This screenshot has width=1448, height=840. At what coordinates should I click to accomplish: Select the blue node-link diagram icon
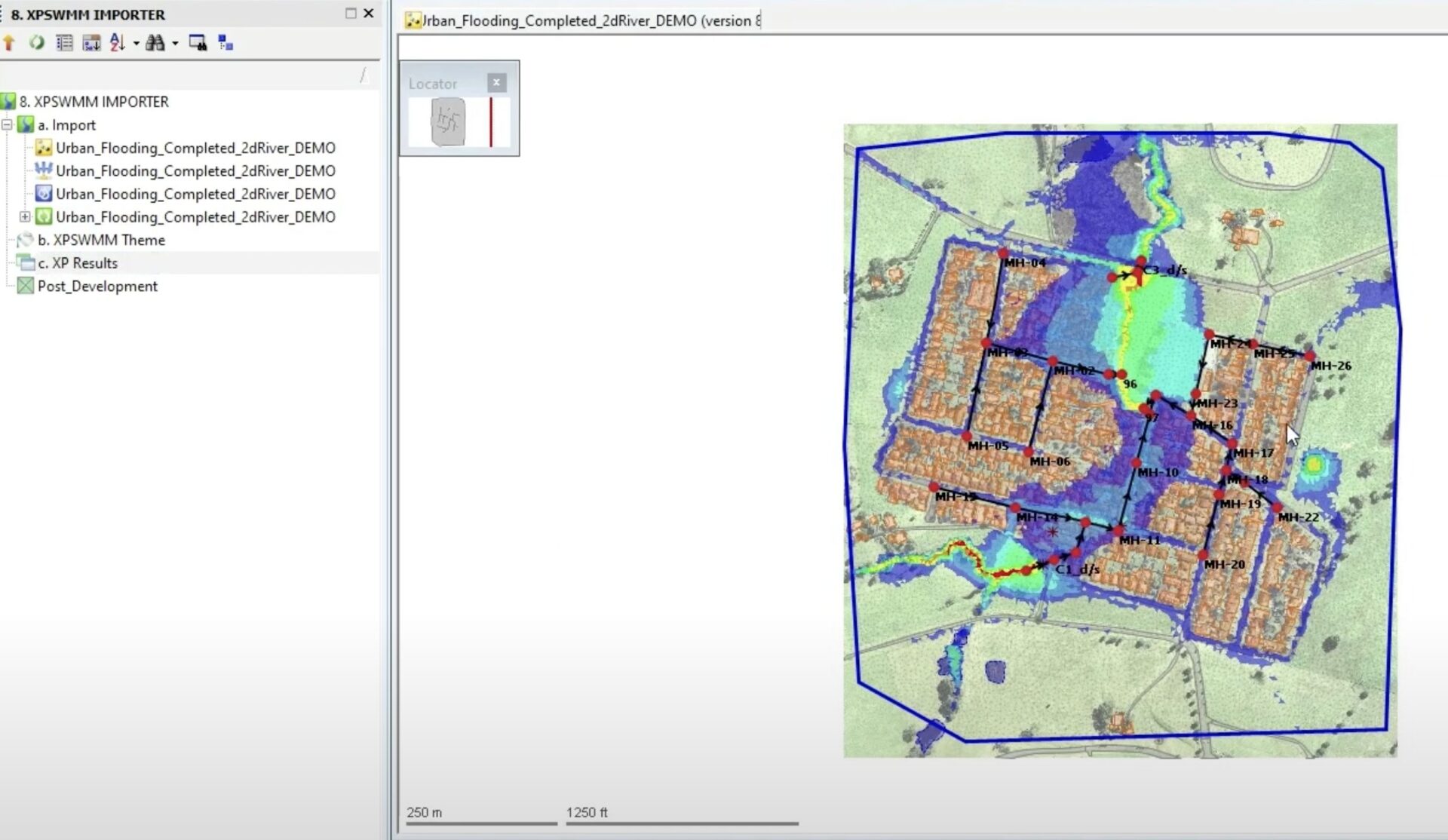pyautogui.click(x=225, y=43)
